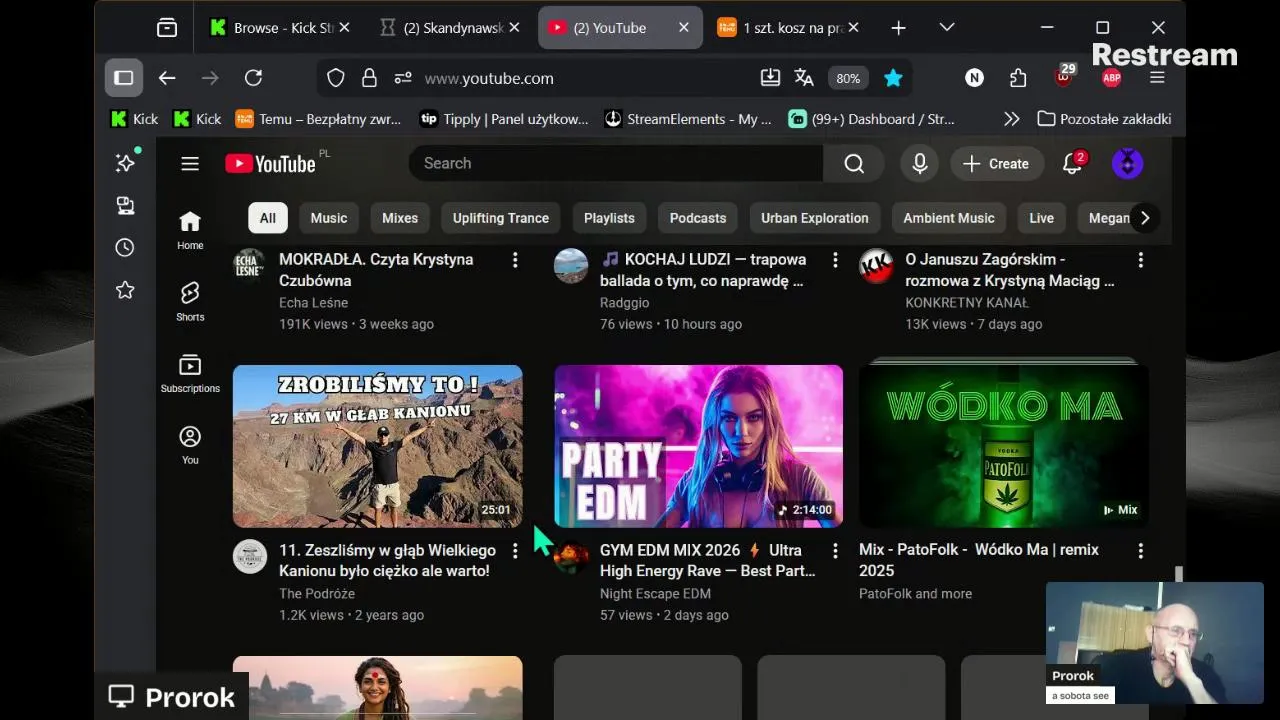Image resolution: width=1280 pixels, height=720 pixels.
Task: Select the Music filter chip
Action: click(x=329, y=218)
